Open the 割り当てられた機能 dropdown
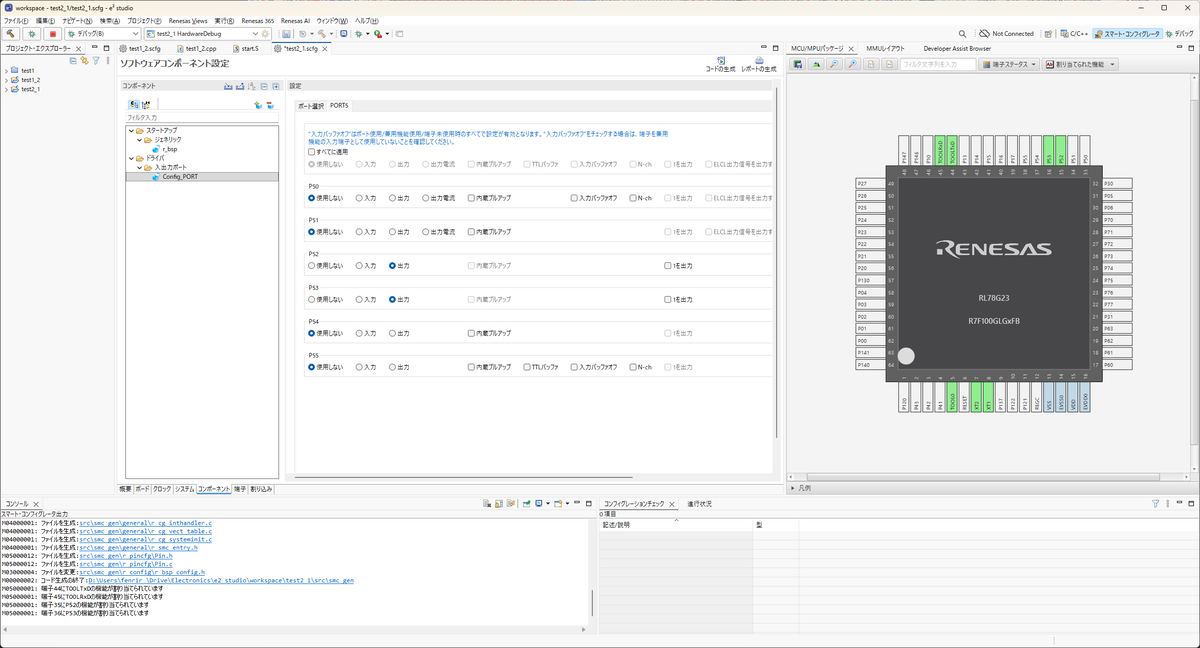1200x648 pixels. [x=1080, y=64]
